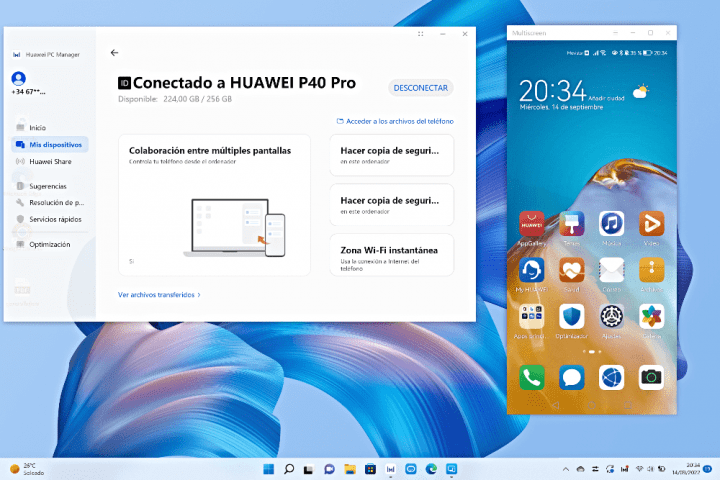The width and height of the screenshot is (720, 480).
Task: Open Windows taskbar search
Action: [x=289, y=469]
